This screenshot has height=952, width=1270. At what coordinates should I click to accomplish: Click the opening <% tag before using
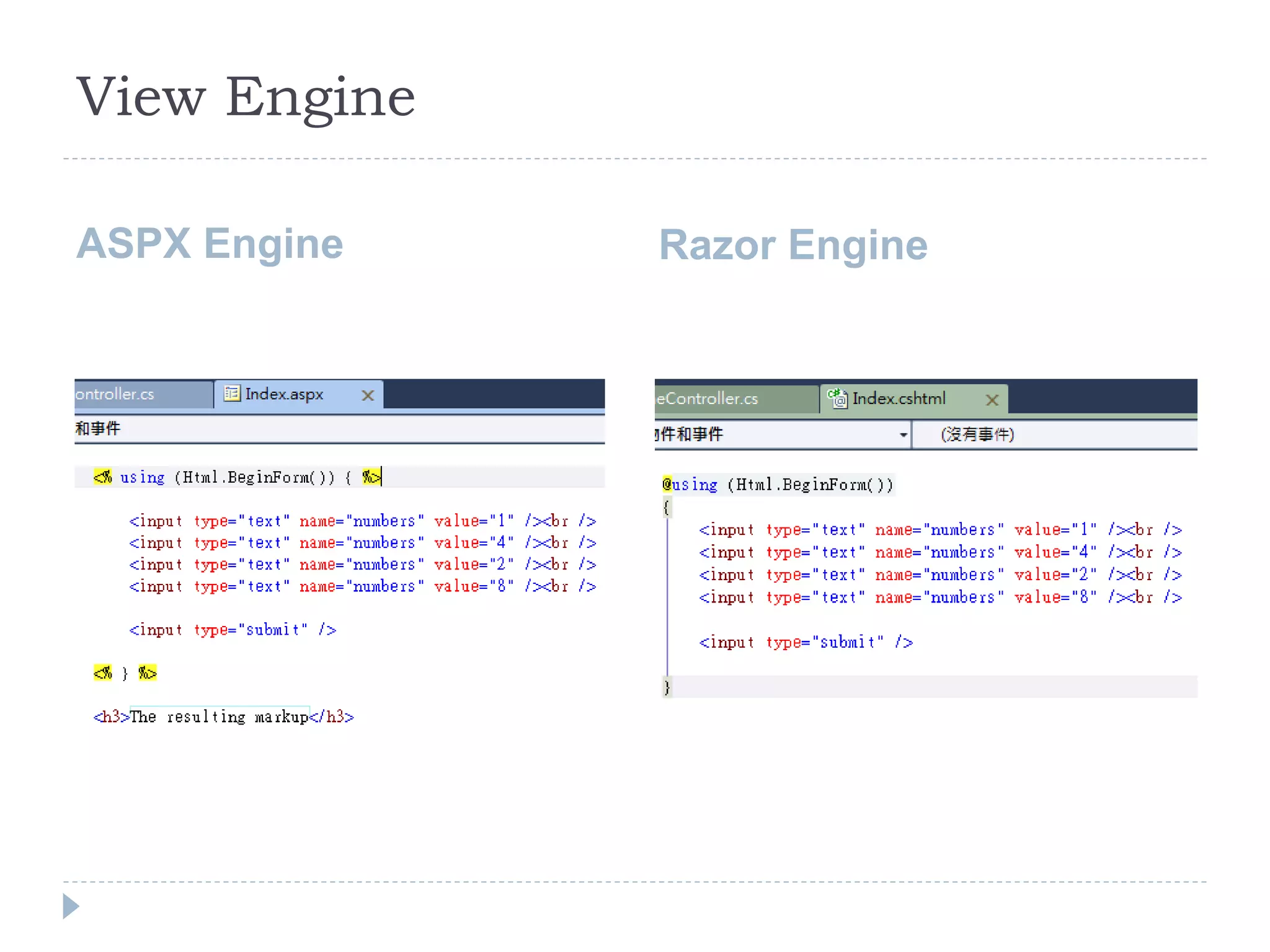(x=103, y=477)
